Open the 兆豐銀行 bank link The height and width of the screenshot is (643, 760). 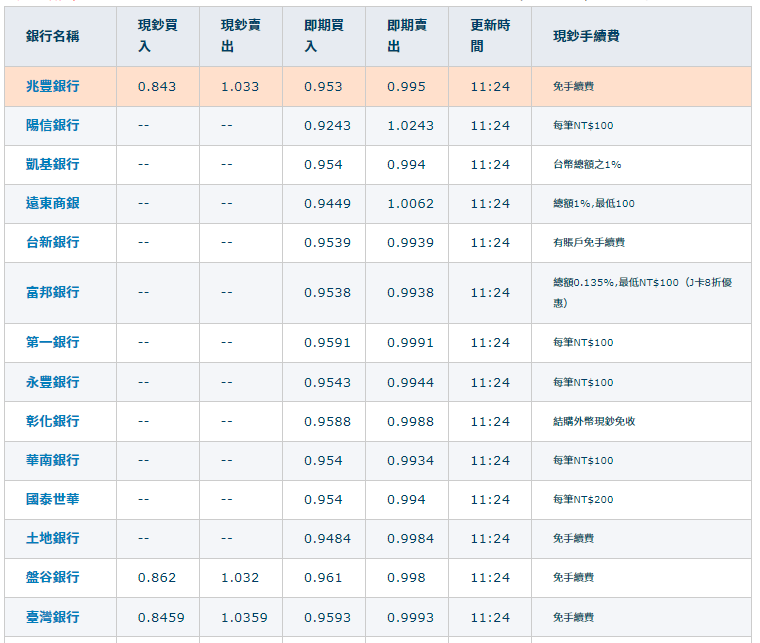point(53,87)
